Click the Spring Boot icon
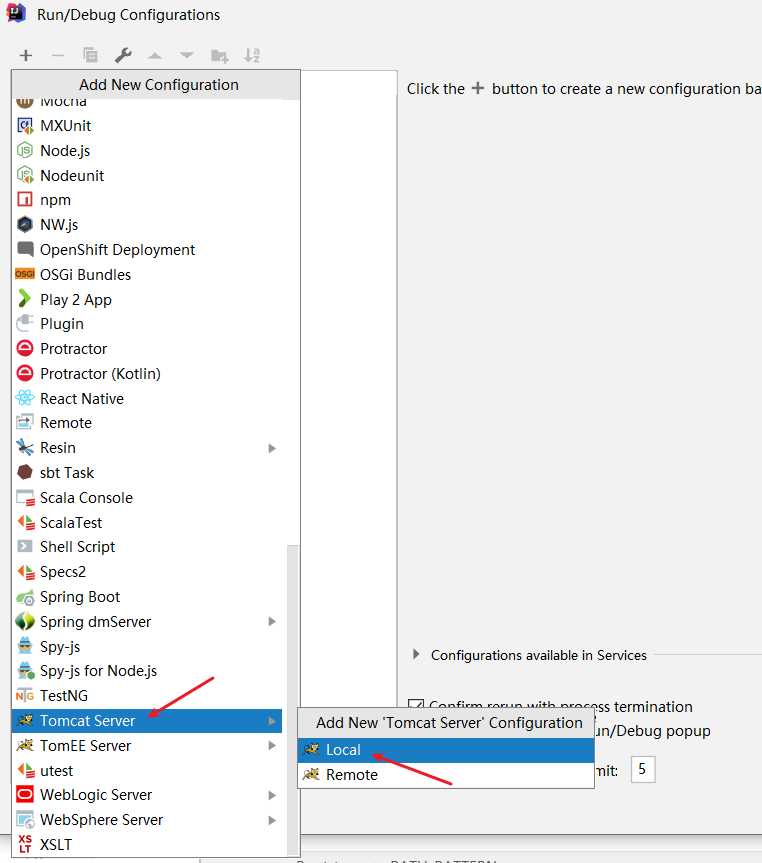Viewport: 762px width, 863px height. [x=25, y=597]
